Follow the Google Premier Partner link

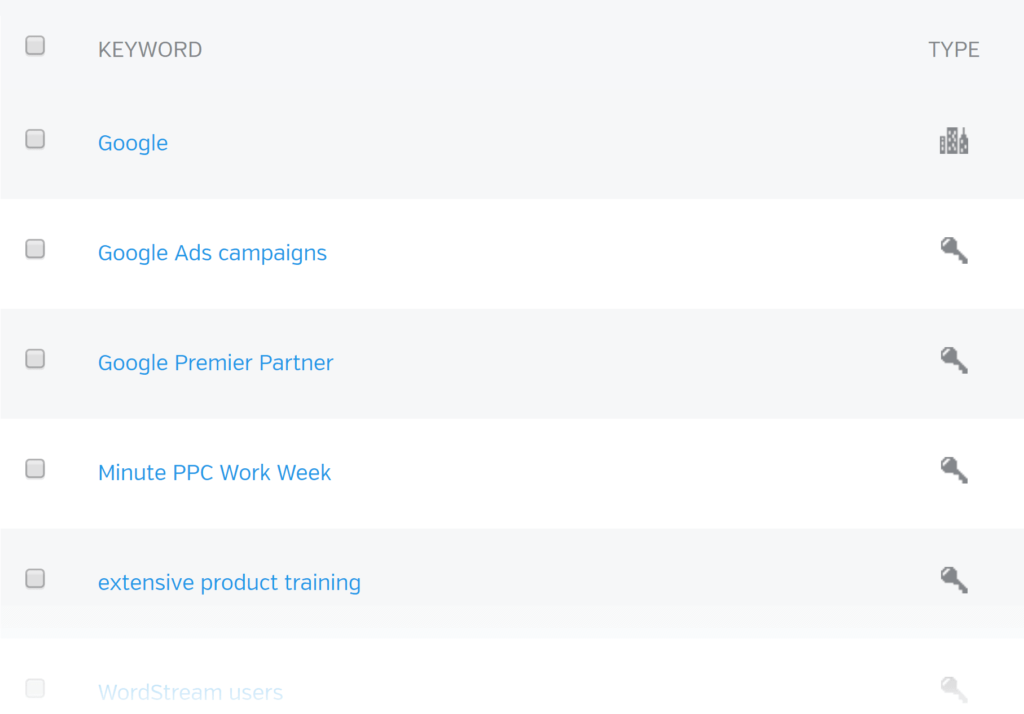(215, 363)
